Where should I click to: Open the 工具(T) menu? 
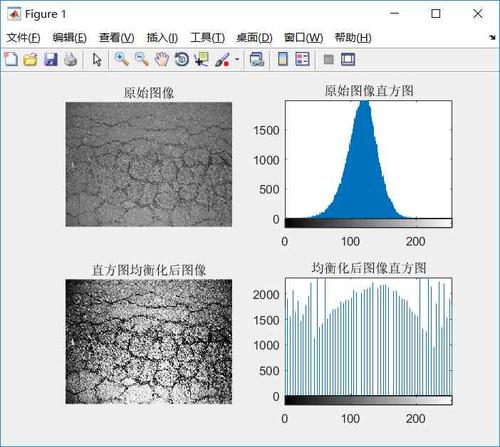(208, 38)
